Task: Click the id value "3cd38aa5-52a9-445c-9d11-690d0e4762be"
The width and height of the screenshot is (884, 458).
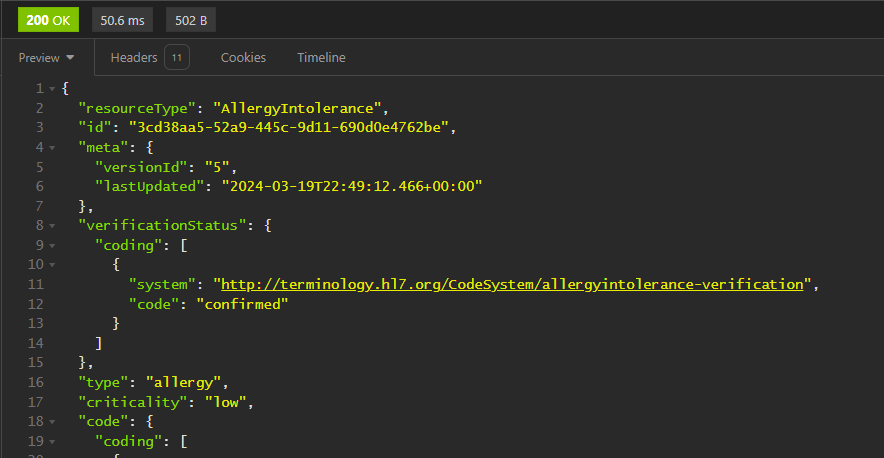Action: coord(289,127)
